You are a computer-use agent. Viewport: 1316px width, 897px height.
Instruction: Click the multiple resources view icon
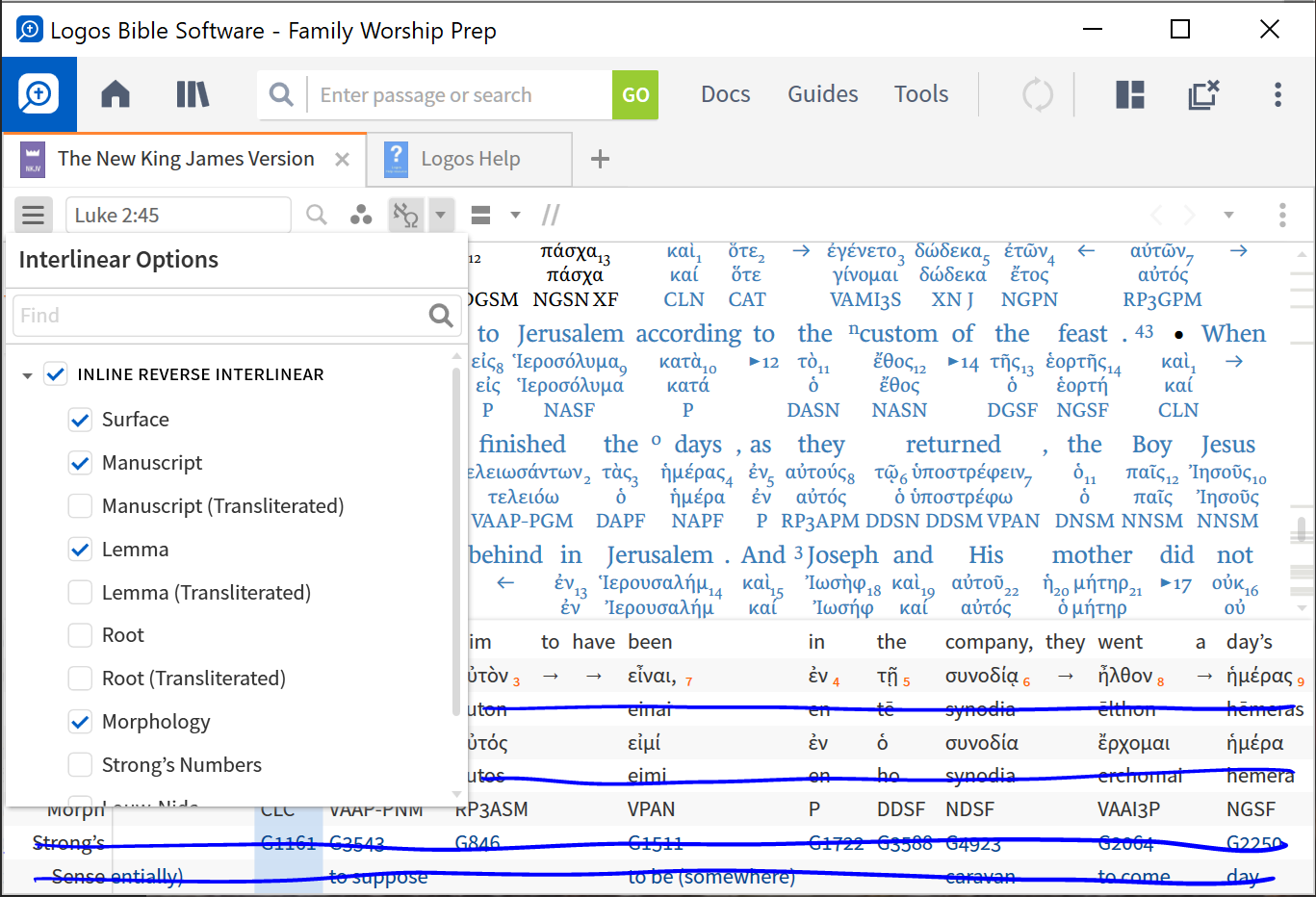[x=480, y=215]
